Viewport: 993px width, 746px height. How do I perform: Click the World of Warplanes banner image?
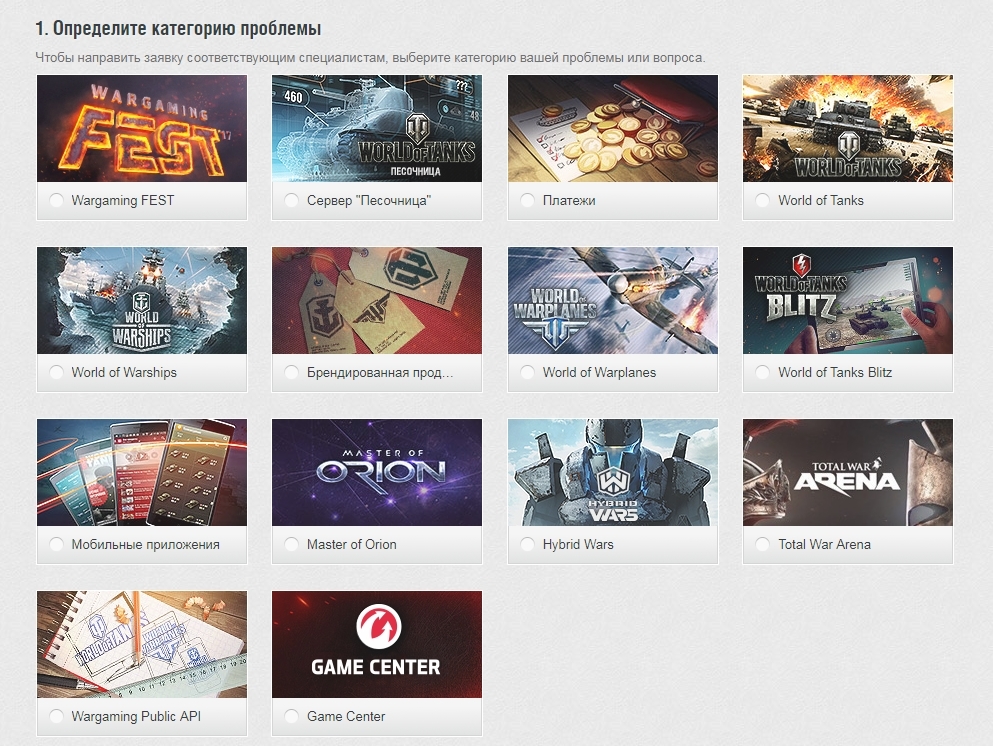(613, 301)
